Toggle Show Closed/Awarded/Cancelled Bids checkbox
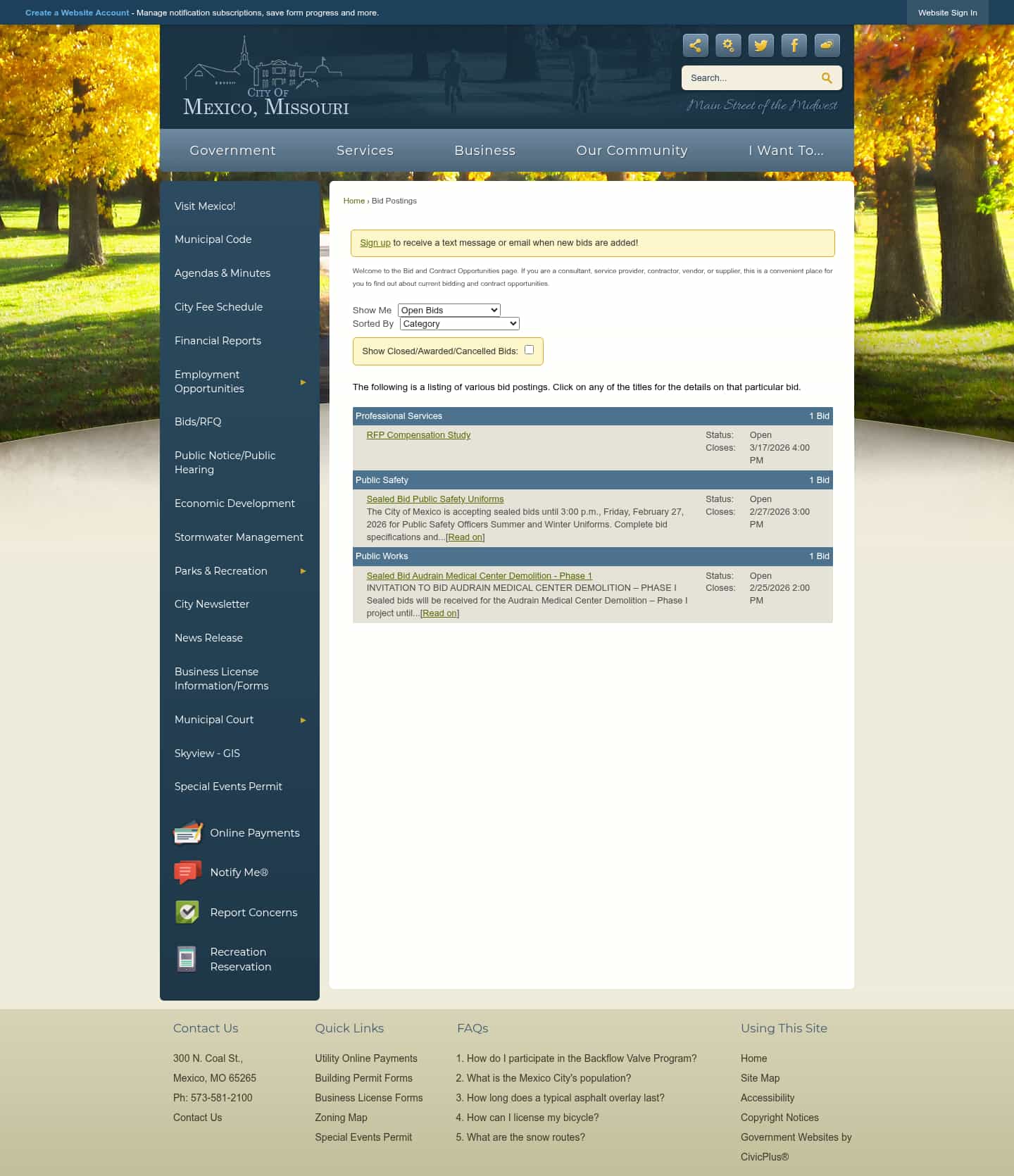Viewport: 1014px width, 1176px height. click(x=529, y=349)
